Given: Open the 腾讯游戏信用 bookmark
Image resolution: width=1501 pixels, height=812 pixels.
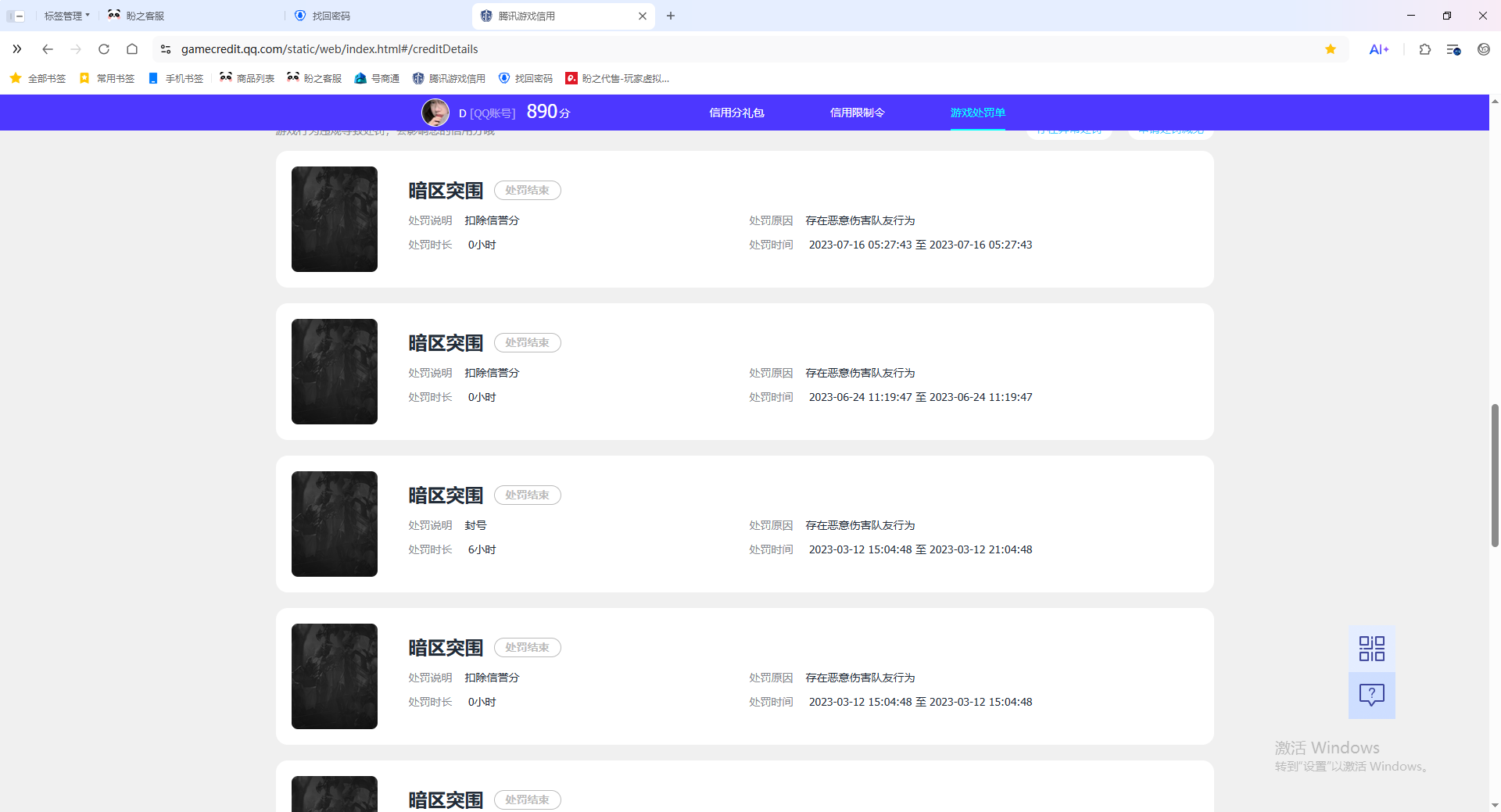Looking at the screenshot, I should [x=449, y=78].
